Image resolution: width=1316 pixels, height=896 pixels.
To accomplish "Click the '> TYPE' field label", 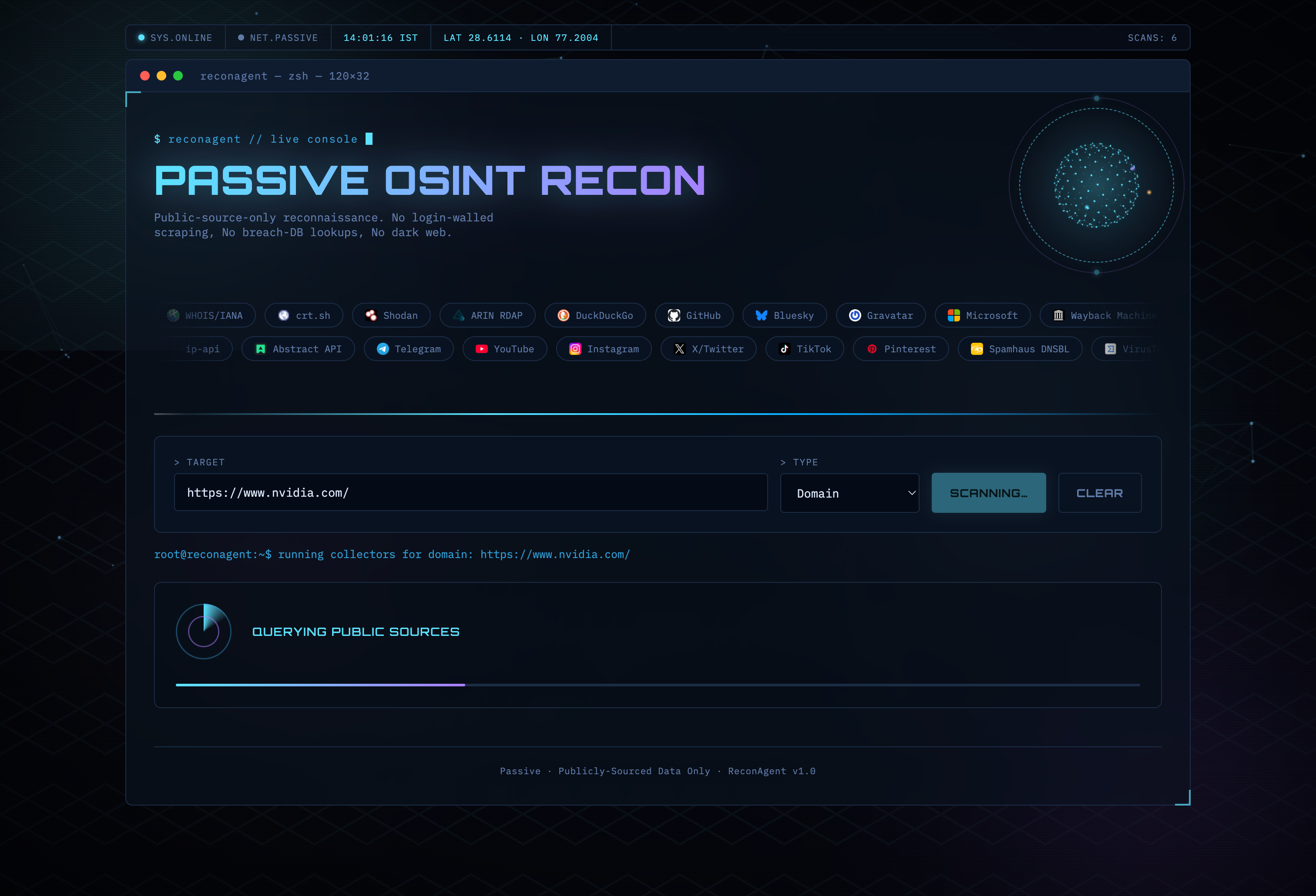I will point(799,462).
